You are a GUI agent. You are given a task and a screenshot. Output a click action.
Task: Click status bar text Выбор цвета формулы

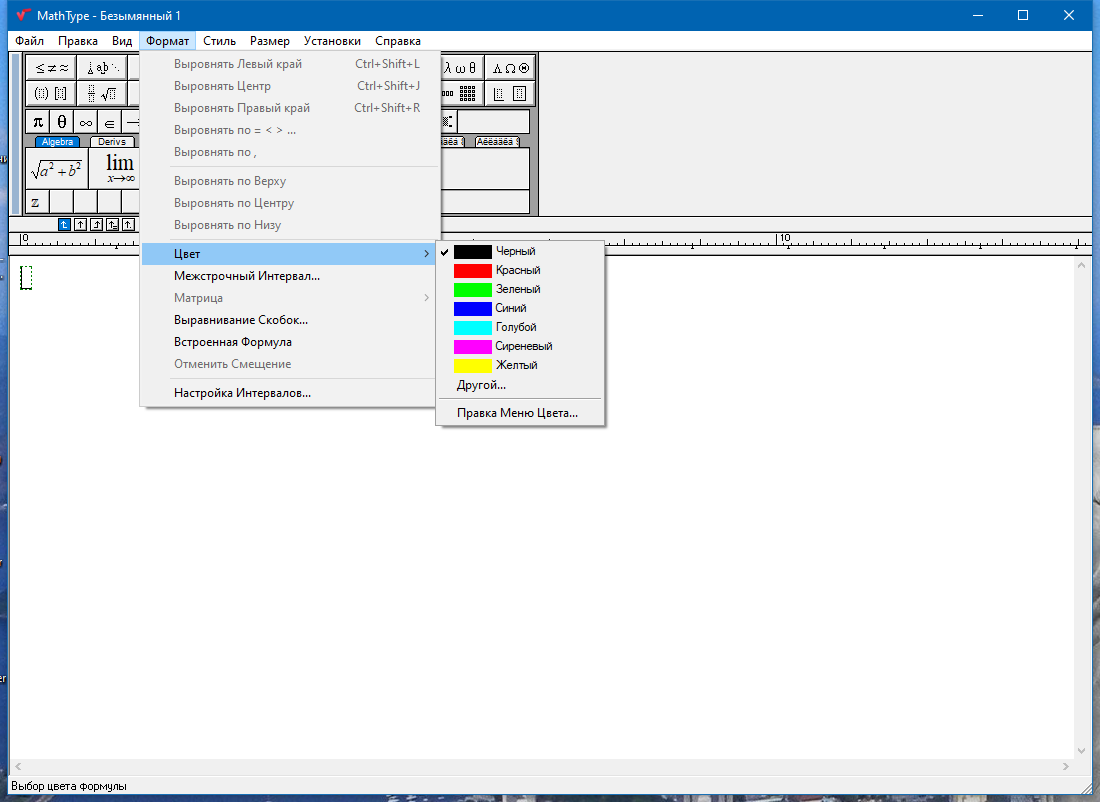click(x=69, y=786)
